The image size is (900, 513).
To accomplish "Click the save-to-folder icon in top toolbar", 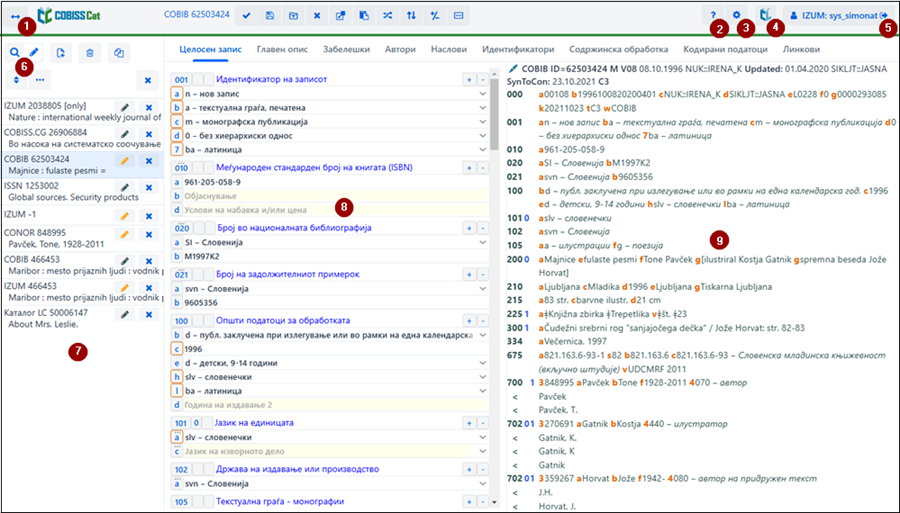I will (293, 15).
